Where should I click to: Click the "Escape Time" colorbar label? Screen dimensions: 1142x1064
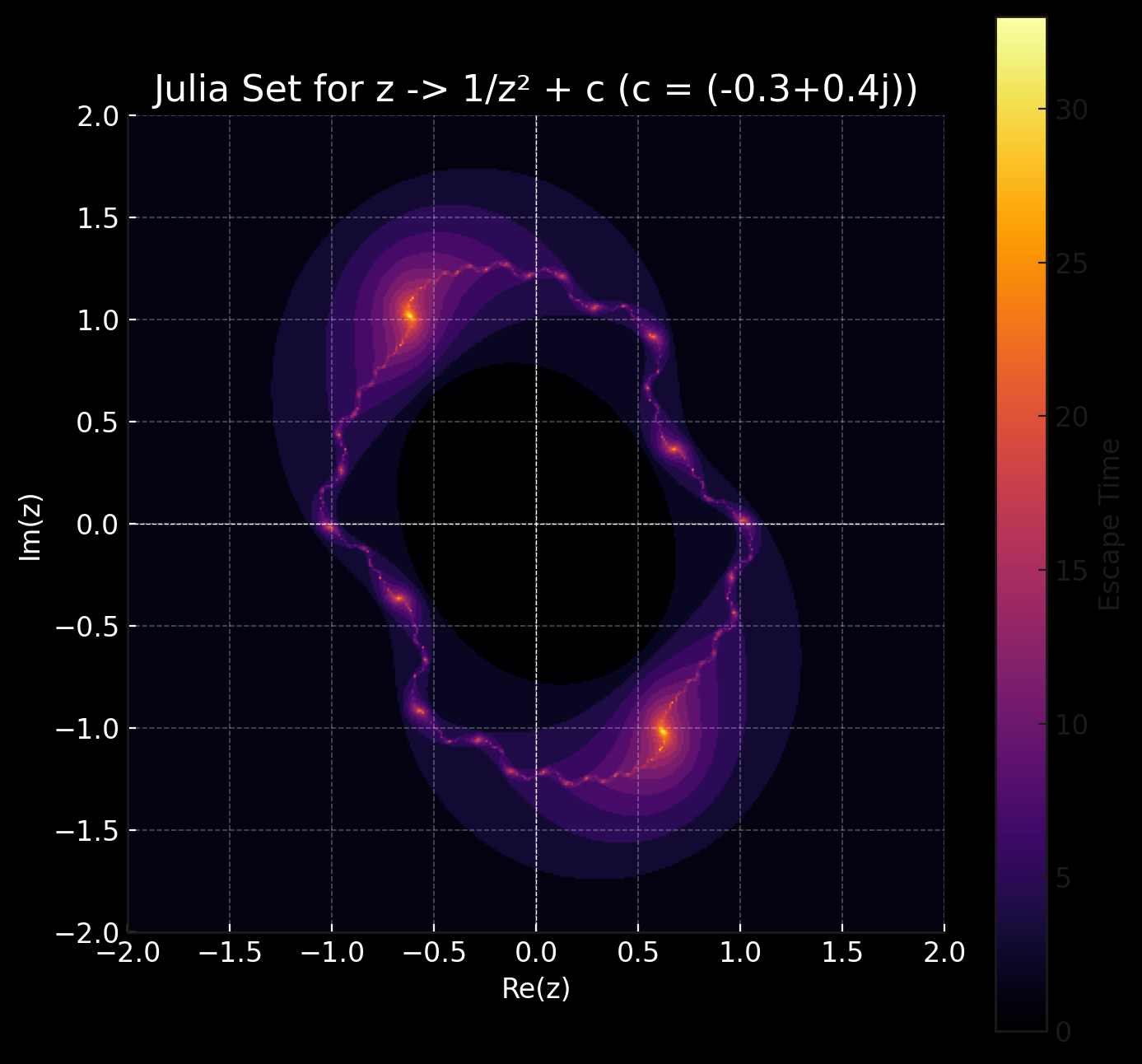coord(1111,525)
